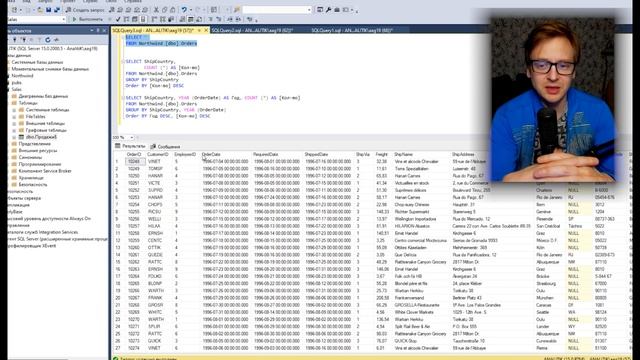This screenshot has height=360, width=640.
Task: Click the ShipName column header
Action: [x=404, y=155]
